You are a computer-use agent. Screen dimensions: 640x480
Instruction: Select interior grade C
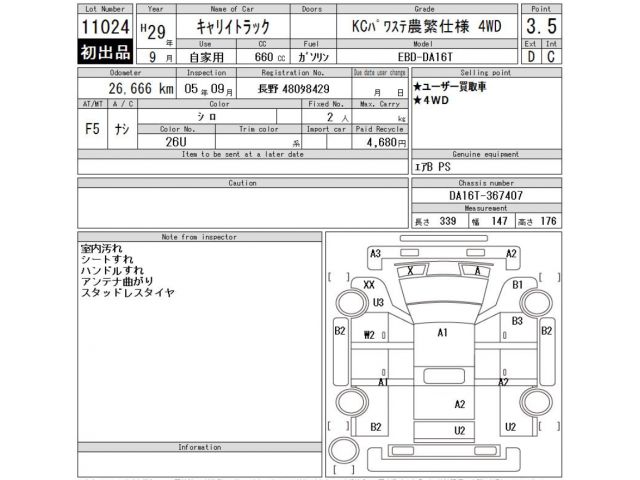point(551,56)
